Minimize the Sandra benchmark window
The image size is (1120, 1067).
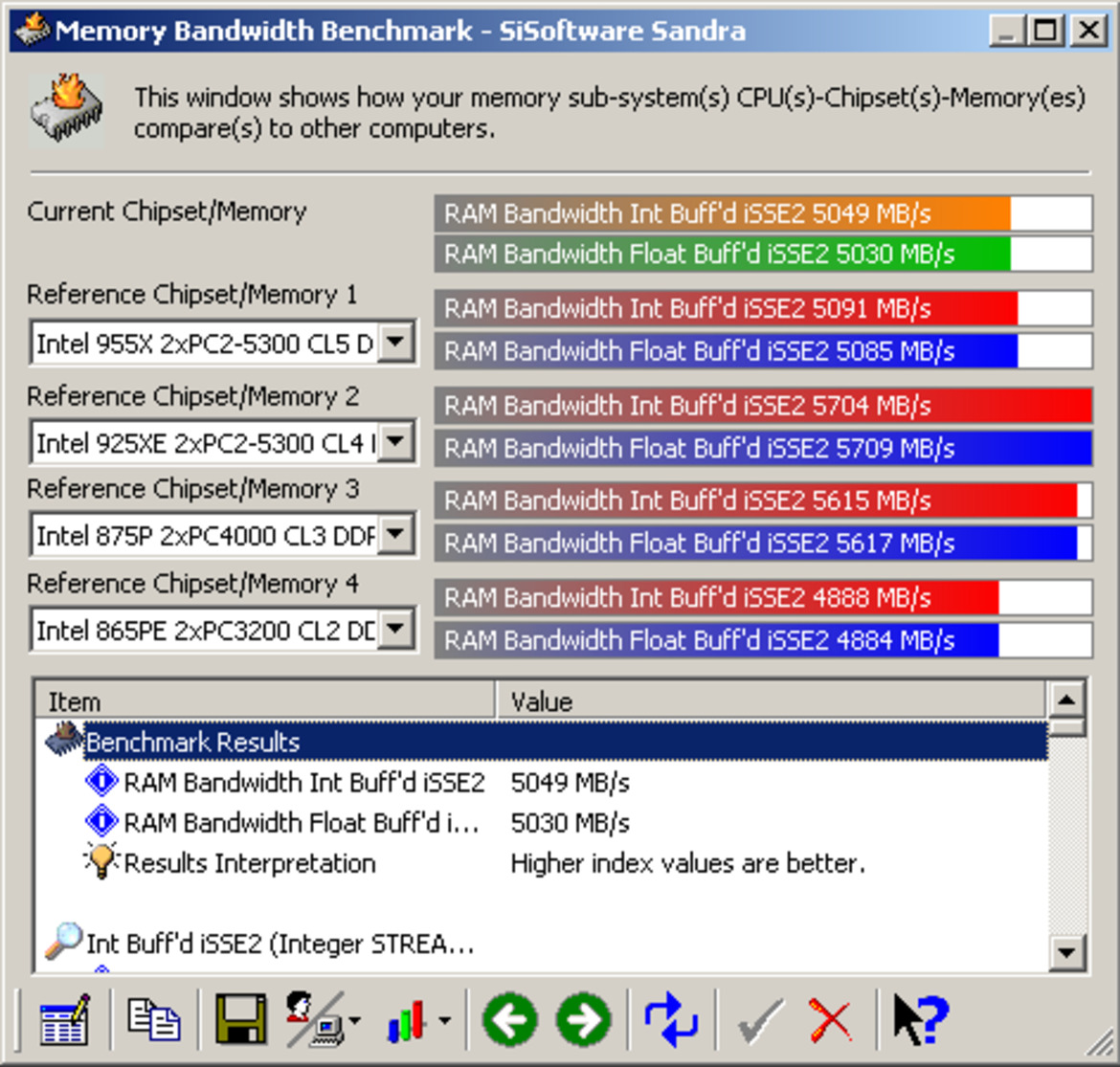pyautogui.click(x=1007, y=31)
